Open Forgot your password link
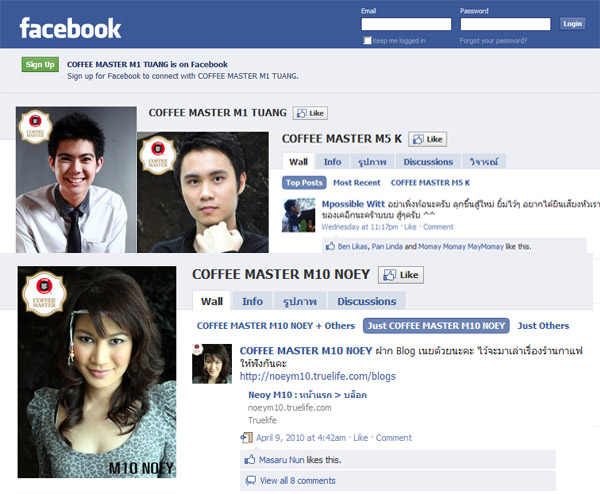600x494 pixels. click(x=493, y=41)
